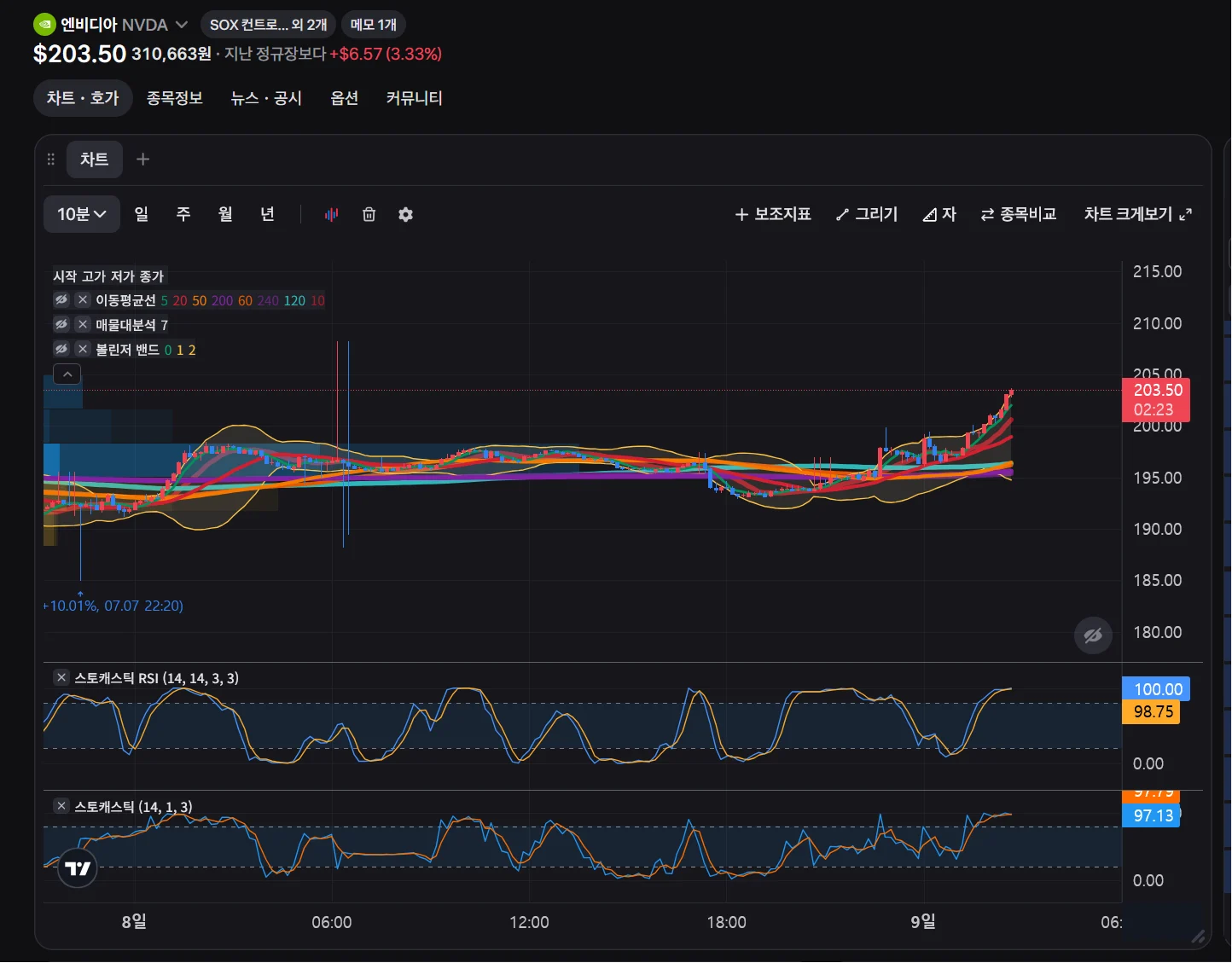Click the TradingView logo icon

point(78,868)
